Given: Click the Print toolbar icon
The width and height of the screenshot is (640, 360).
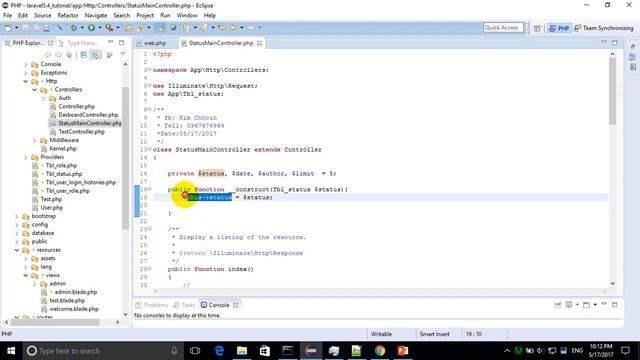Looking at the screenshot, I should (x=47, y=28).
